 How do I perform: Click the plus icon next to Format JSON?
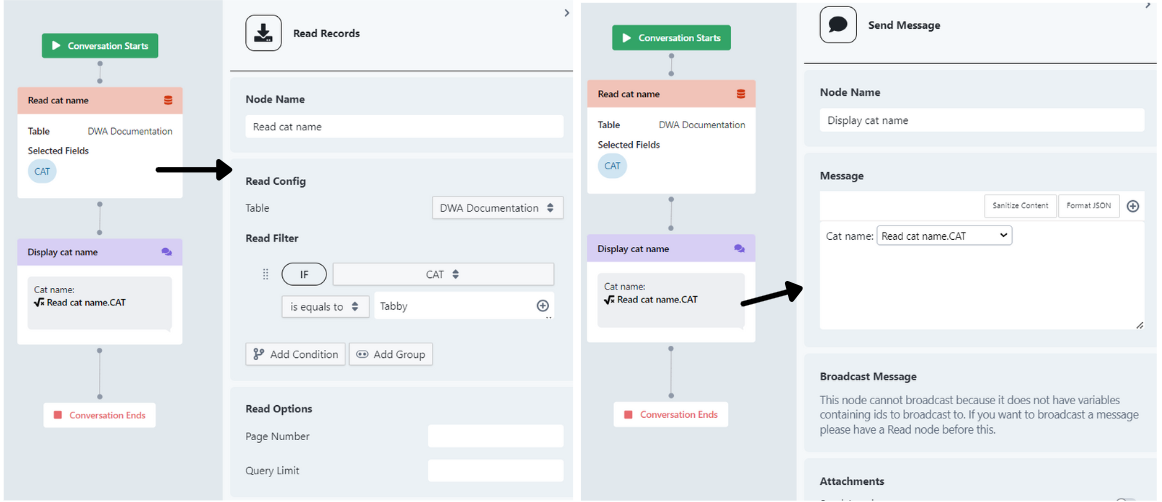1133,206
